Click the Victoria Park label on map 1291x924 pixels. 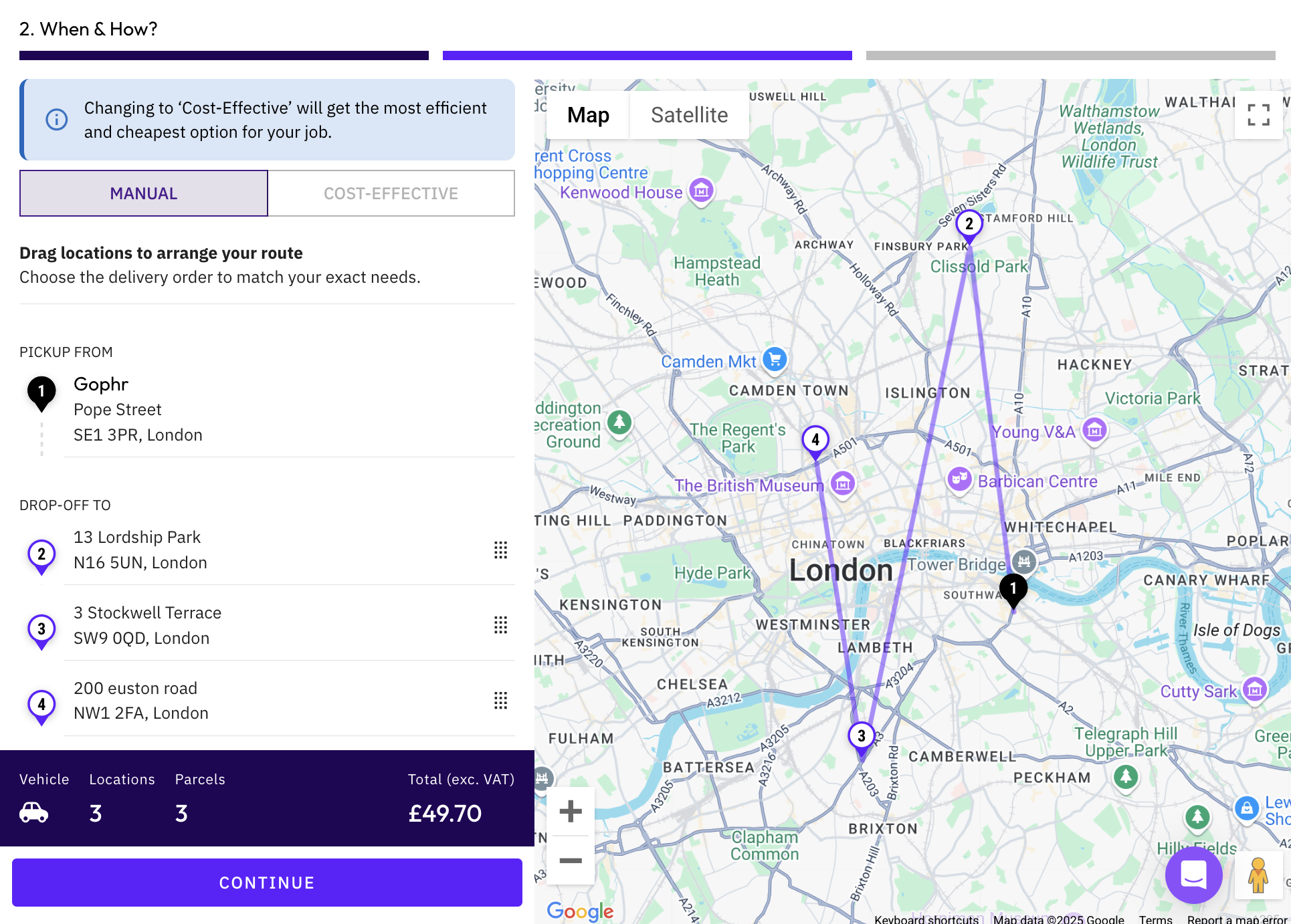pos(1153,398)
